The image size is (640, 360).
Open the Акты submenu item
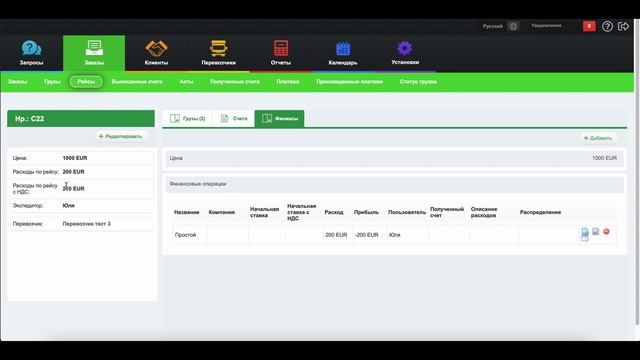point(186,82)
